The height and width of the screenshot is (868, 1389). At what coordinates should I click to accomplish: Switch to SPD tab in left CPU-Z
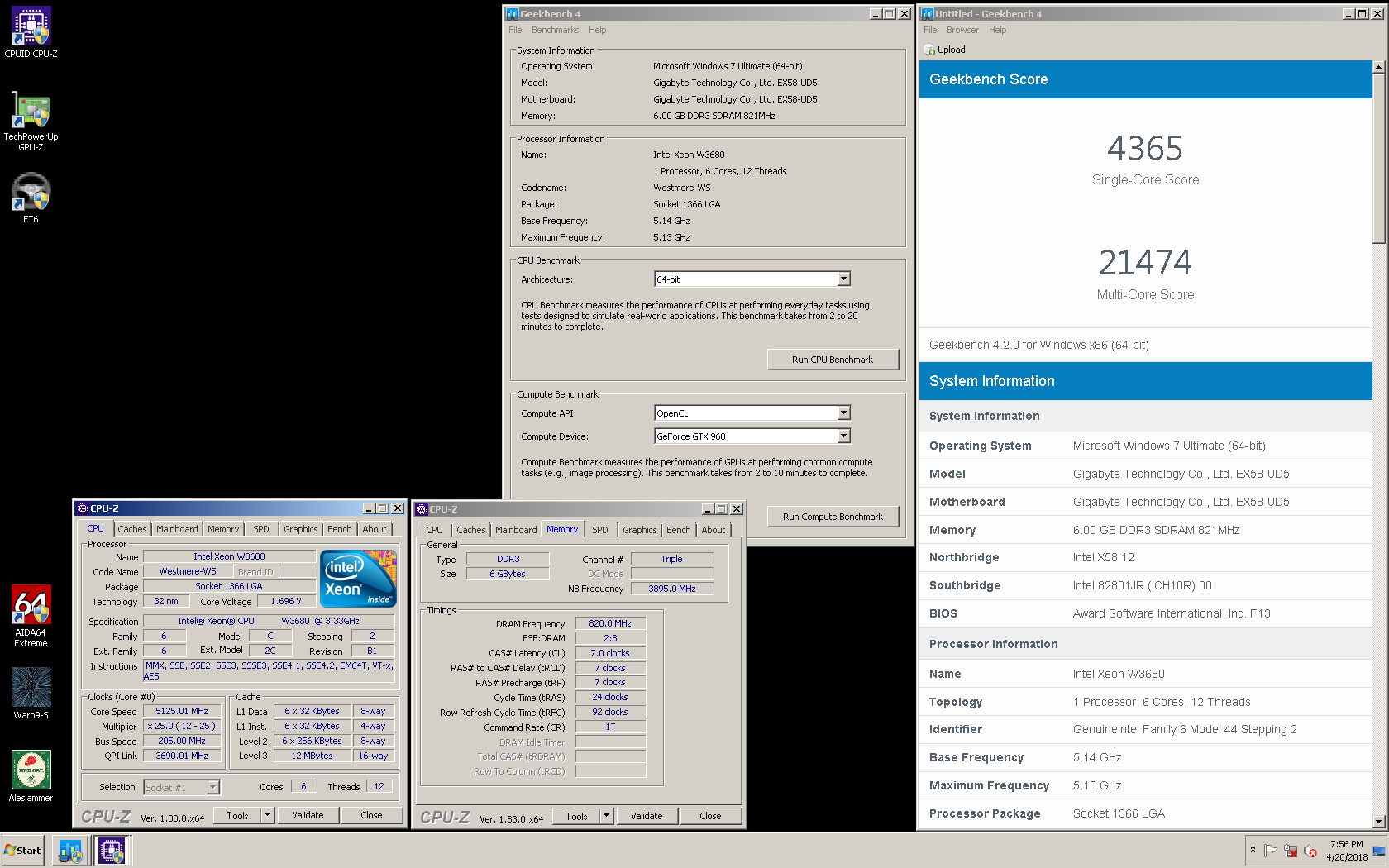pos(261,529)
